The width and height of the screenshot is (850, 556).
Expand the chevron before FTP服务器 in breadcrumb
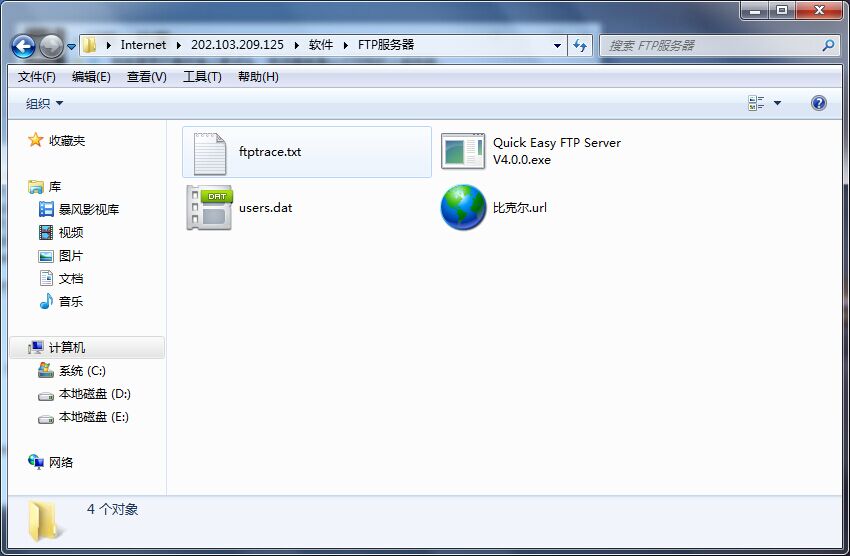point(345,46)
